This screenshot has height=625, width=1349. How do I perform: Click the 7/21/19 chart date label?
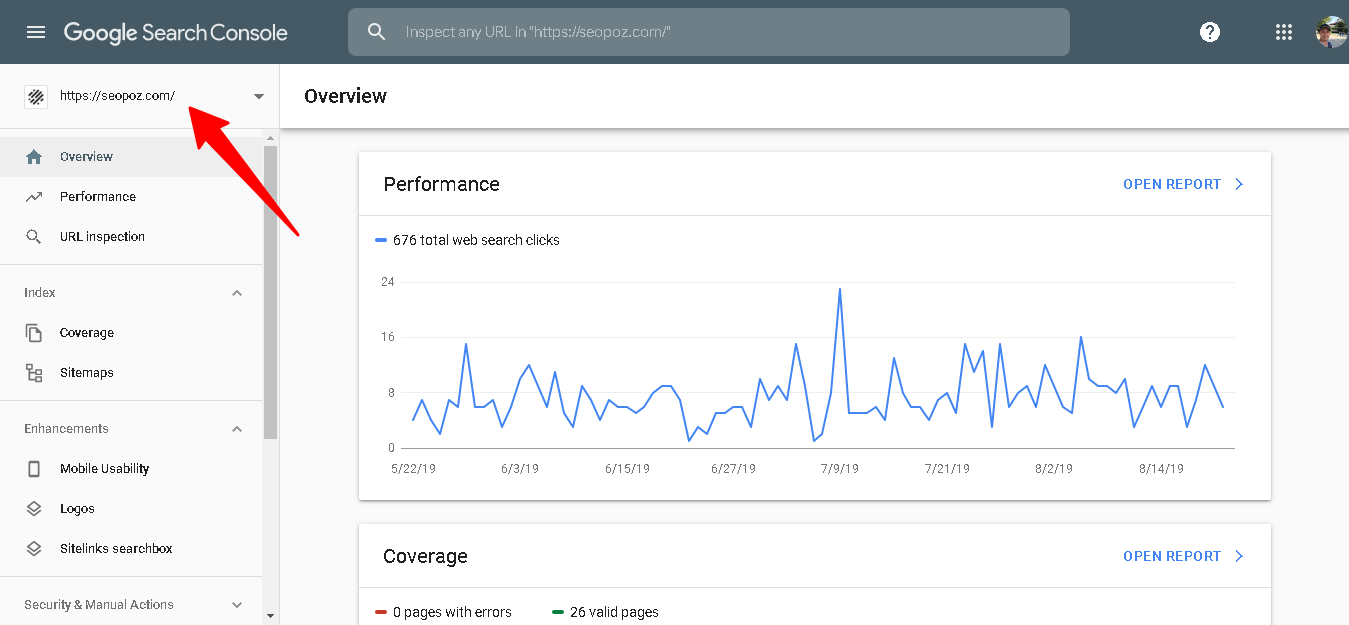click(x=947, y=468)
